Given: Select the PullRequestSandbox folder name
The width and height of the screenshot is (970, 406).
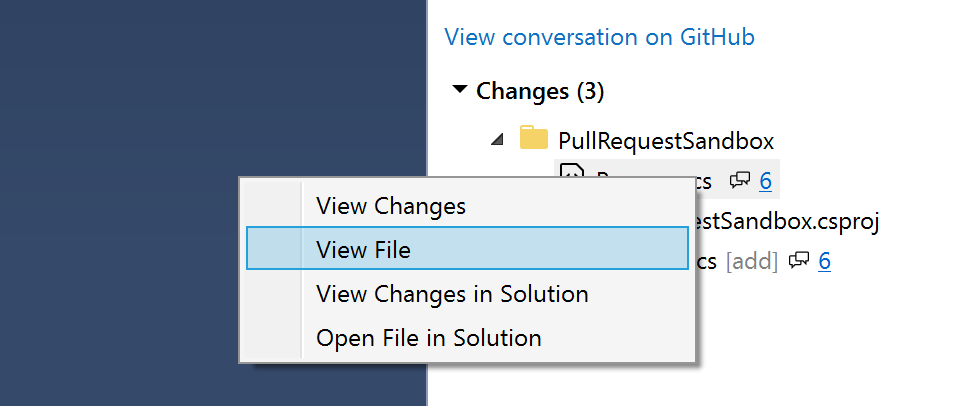Looking at the screenshot, I should pos(666,141).
